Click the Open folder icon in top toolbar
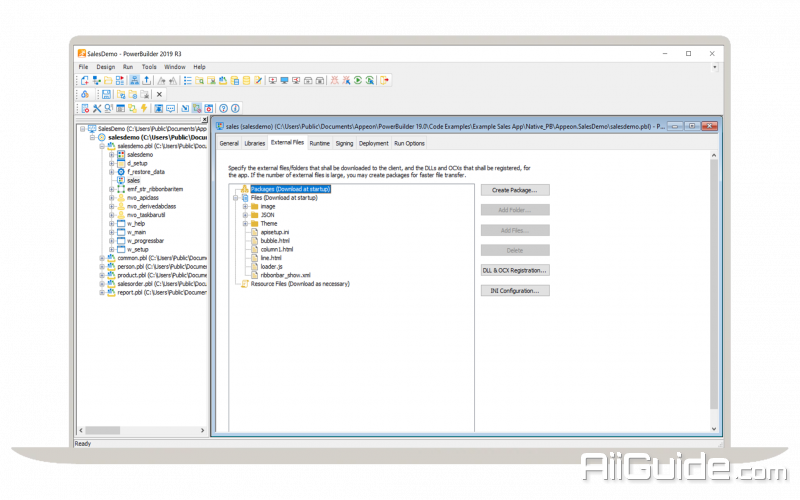Image resolution: width=800 pixels, height=500 pixels. (108, 81)
